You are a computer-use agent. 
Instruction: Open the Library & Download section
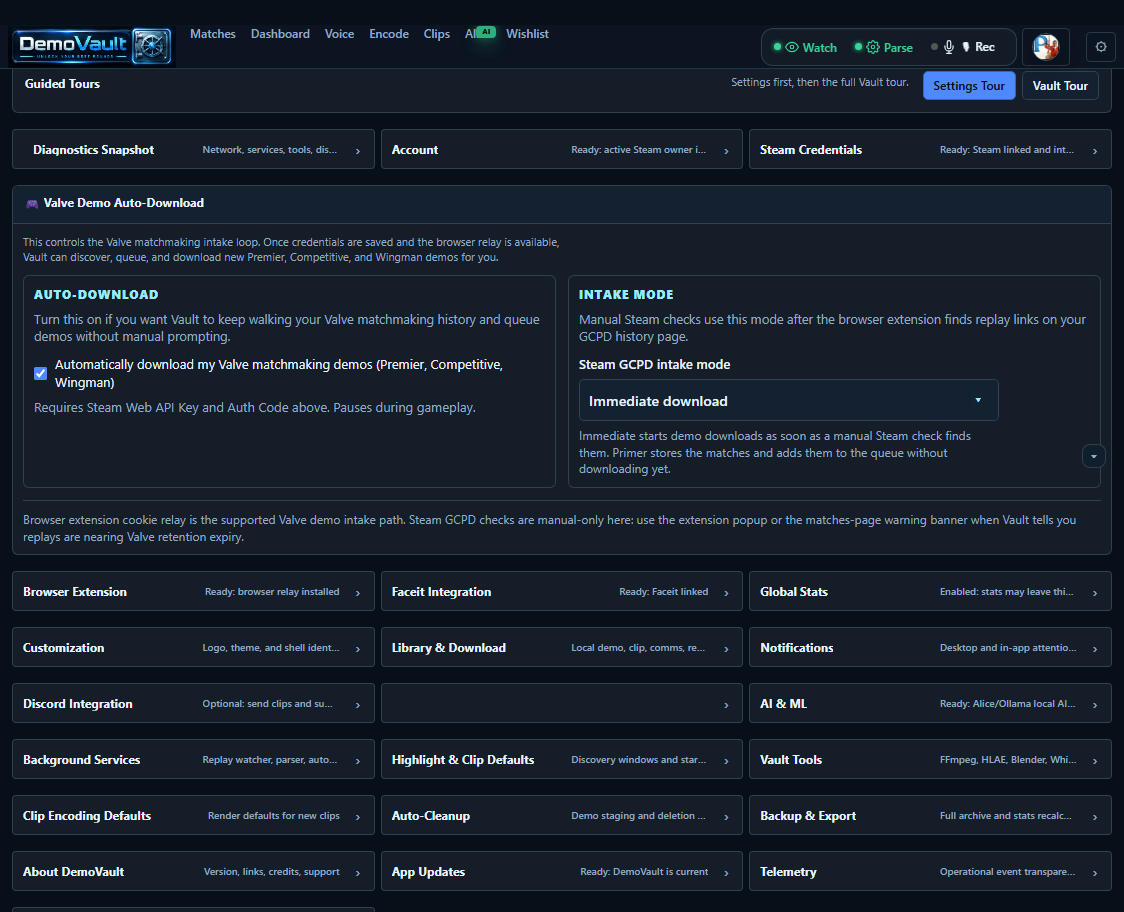[x=561, y=647]
